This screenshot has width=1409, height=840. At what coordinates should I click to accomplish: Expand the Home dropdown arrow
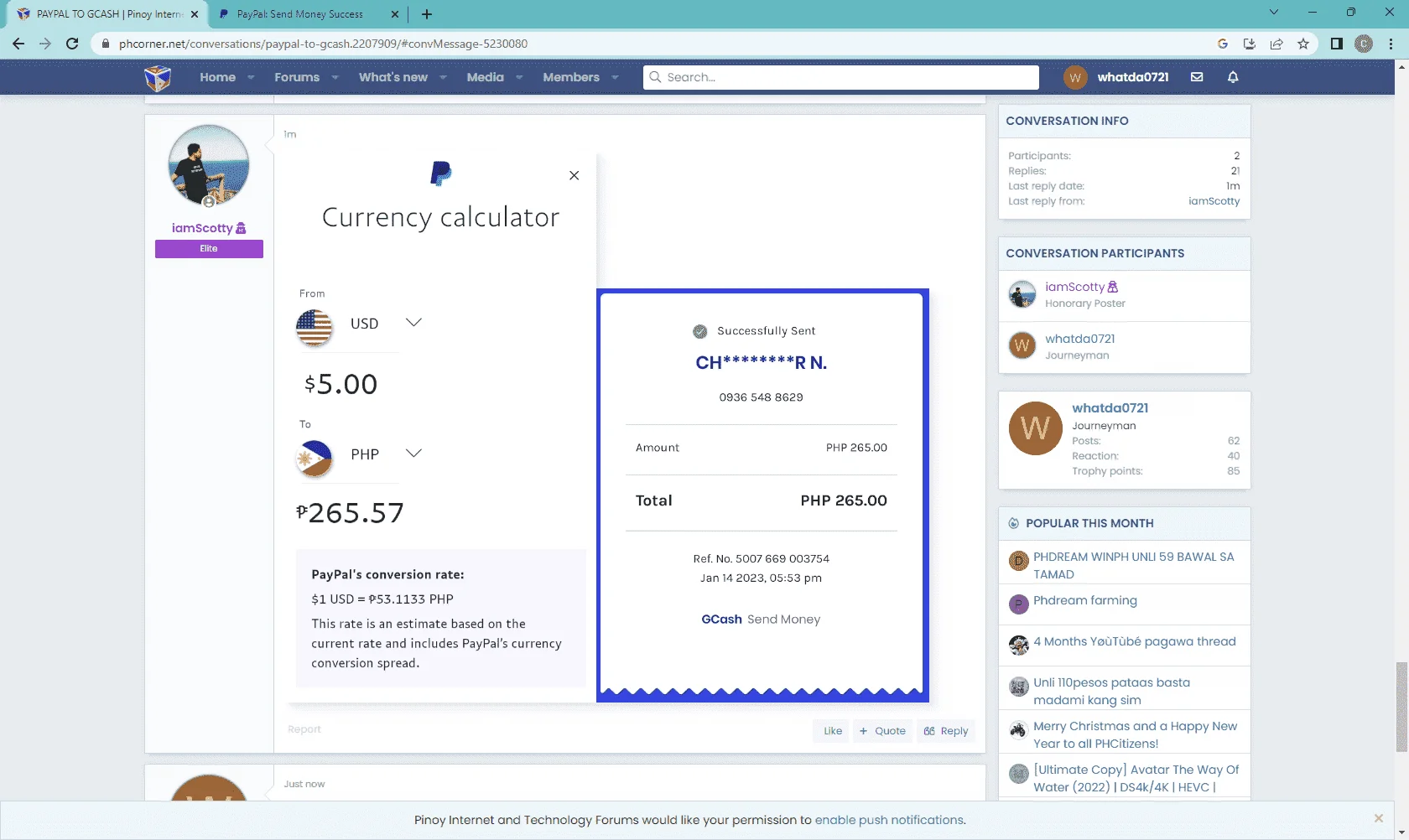[251, 77]
